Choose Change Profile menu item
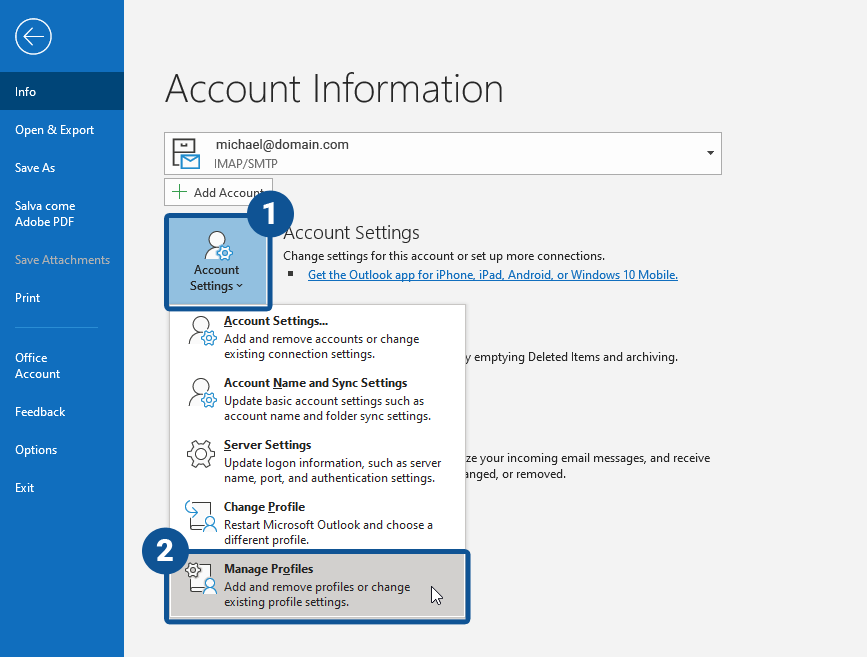Image resolution: width=867 pixels, height=657 pixels. click(x=317, y=523)
